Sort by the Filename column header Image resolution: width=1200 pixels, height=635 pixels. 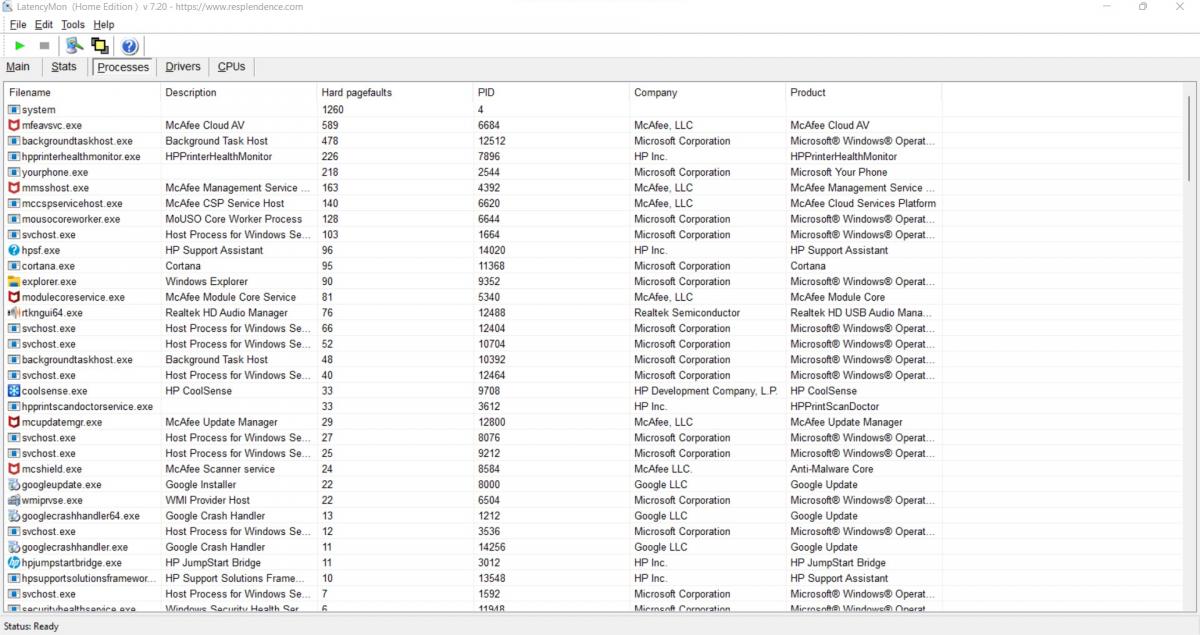point(83,93)
